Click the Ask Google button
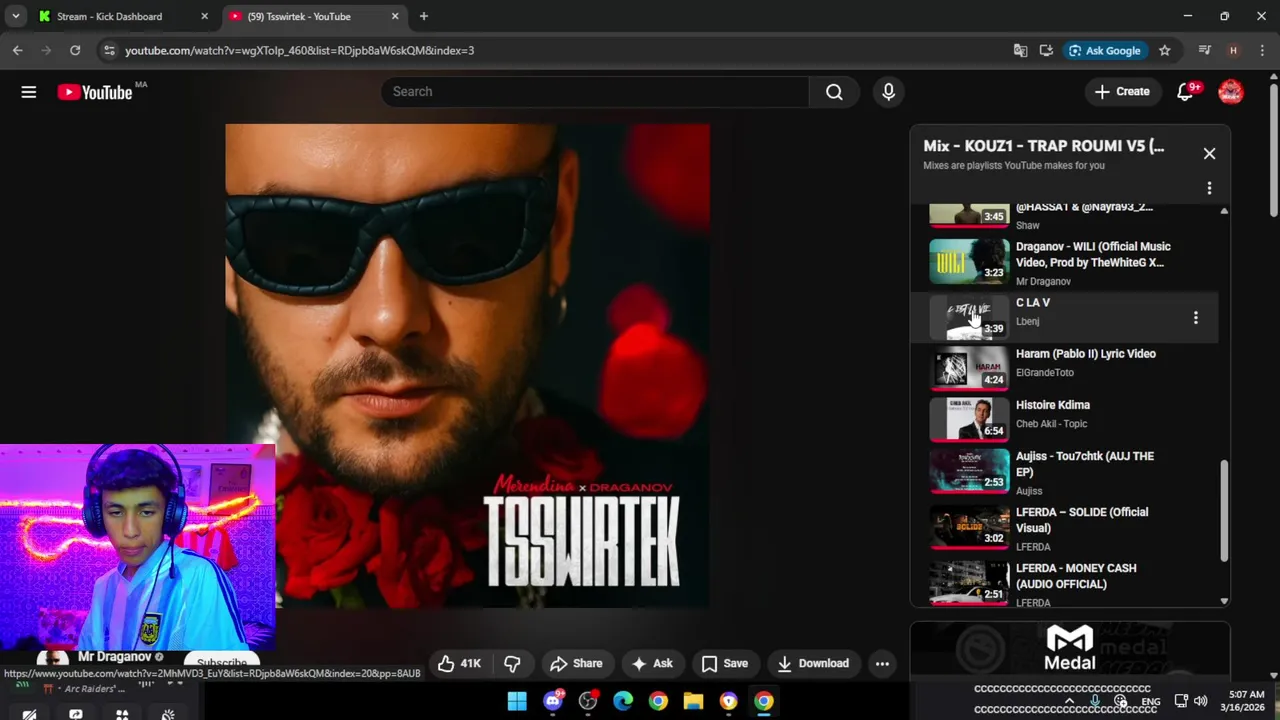The width and height of the screenshot is (1280, 720). pos(1104,50)
